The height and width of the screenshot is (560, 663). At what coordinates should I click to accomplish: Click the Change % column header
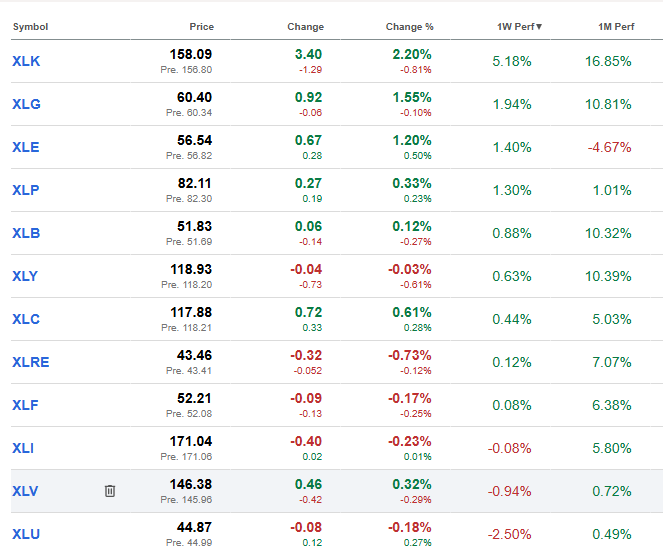(x=409, y=27)
